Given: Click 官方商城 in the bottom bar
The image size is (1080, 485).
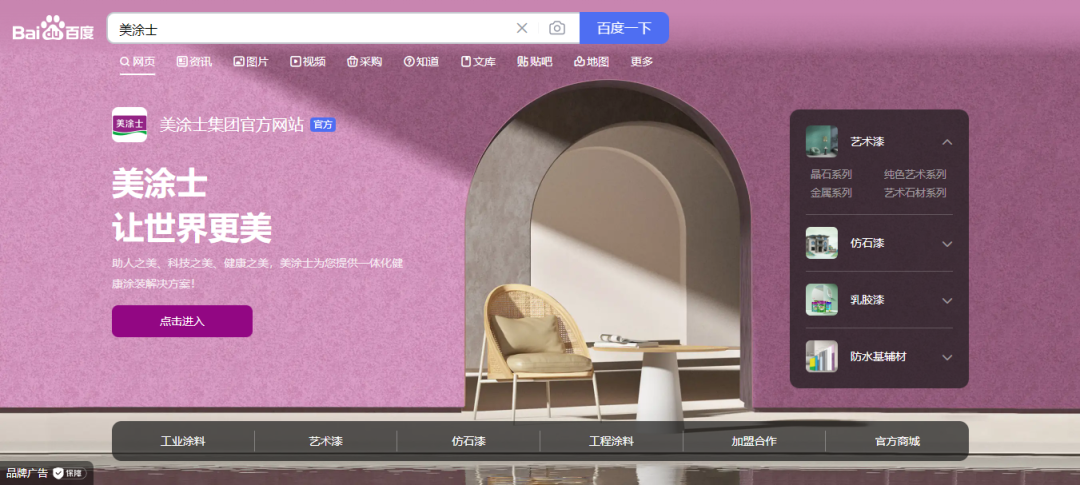Looking at the screenshot, I should tap(897, 441).
